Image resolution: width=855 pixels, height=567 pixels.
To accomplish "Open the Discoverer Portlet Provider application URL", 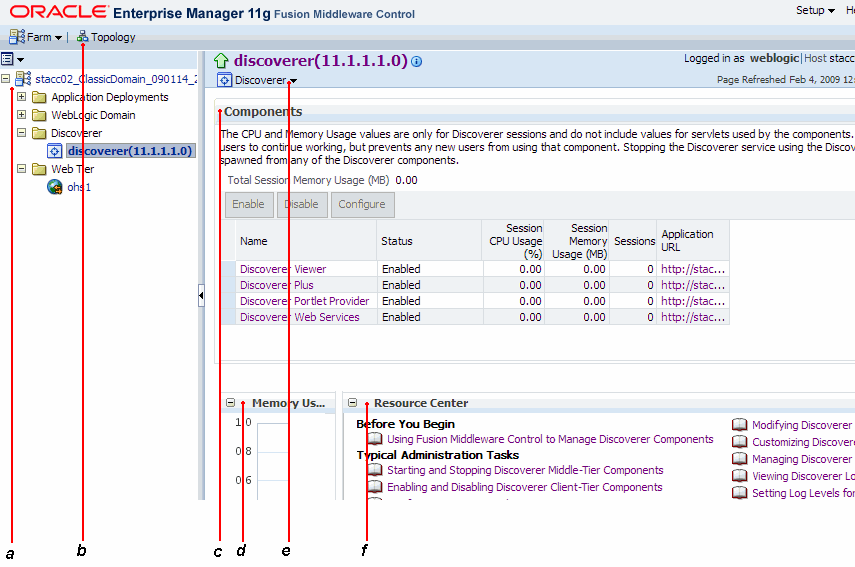I will 693,300.
